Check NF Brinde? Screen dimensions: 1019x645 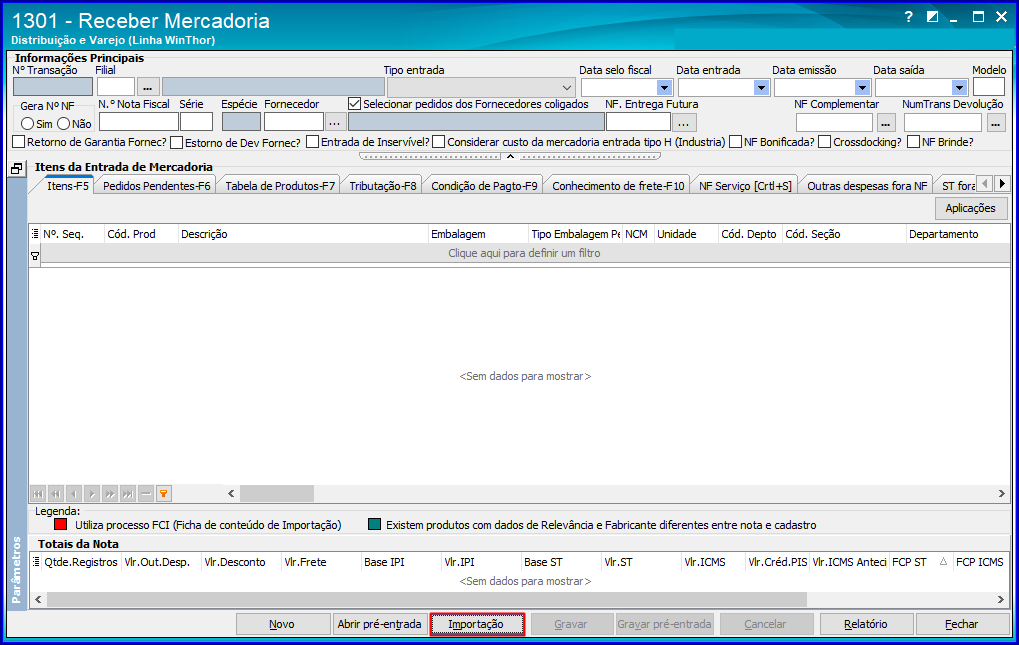click(x=913, y=142)
